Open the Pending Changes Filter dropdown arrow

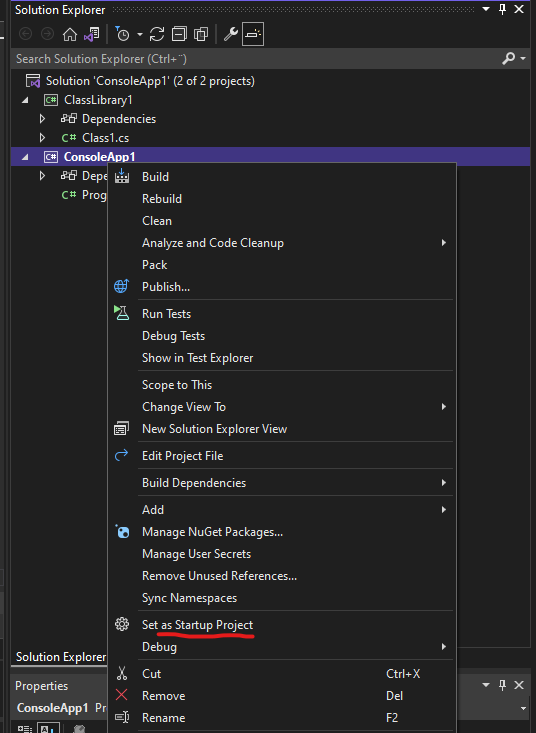click(x=139, y=35)
